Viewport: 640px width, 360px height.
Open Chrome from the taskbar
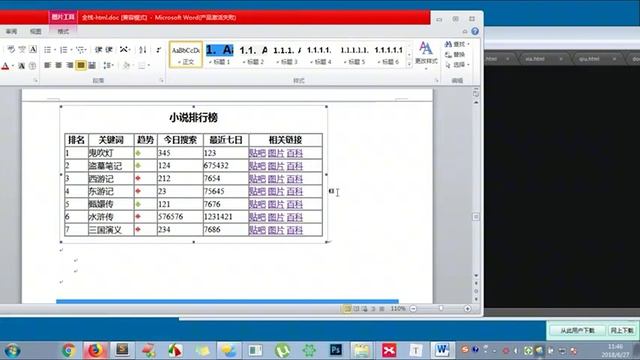(x=69, y=350)
